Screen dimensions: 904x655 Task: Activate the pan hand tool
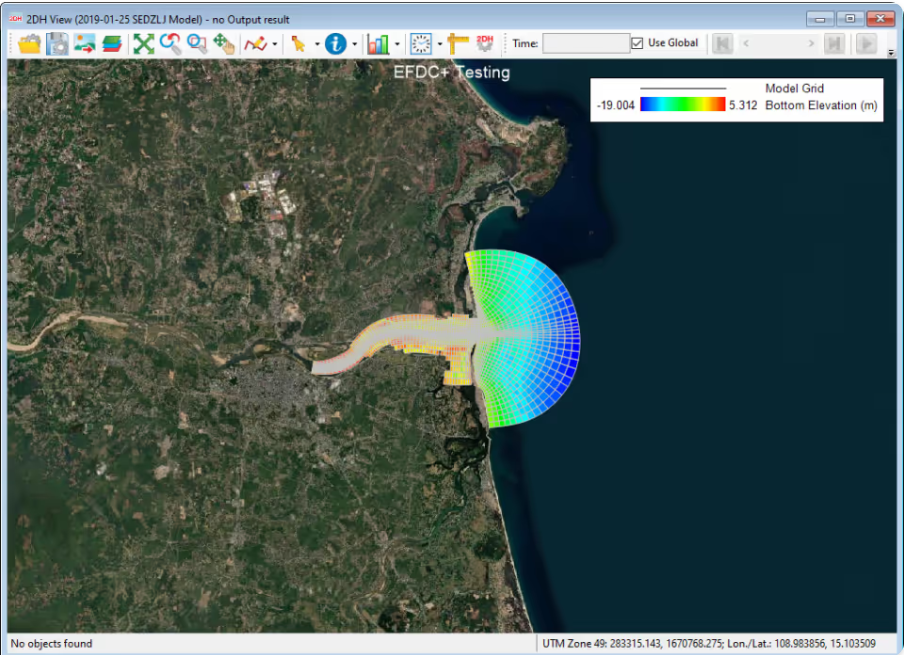[224, 44]
